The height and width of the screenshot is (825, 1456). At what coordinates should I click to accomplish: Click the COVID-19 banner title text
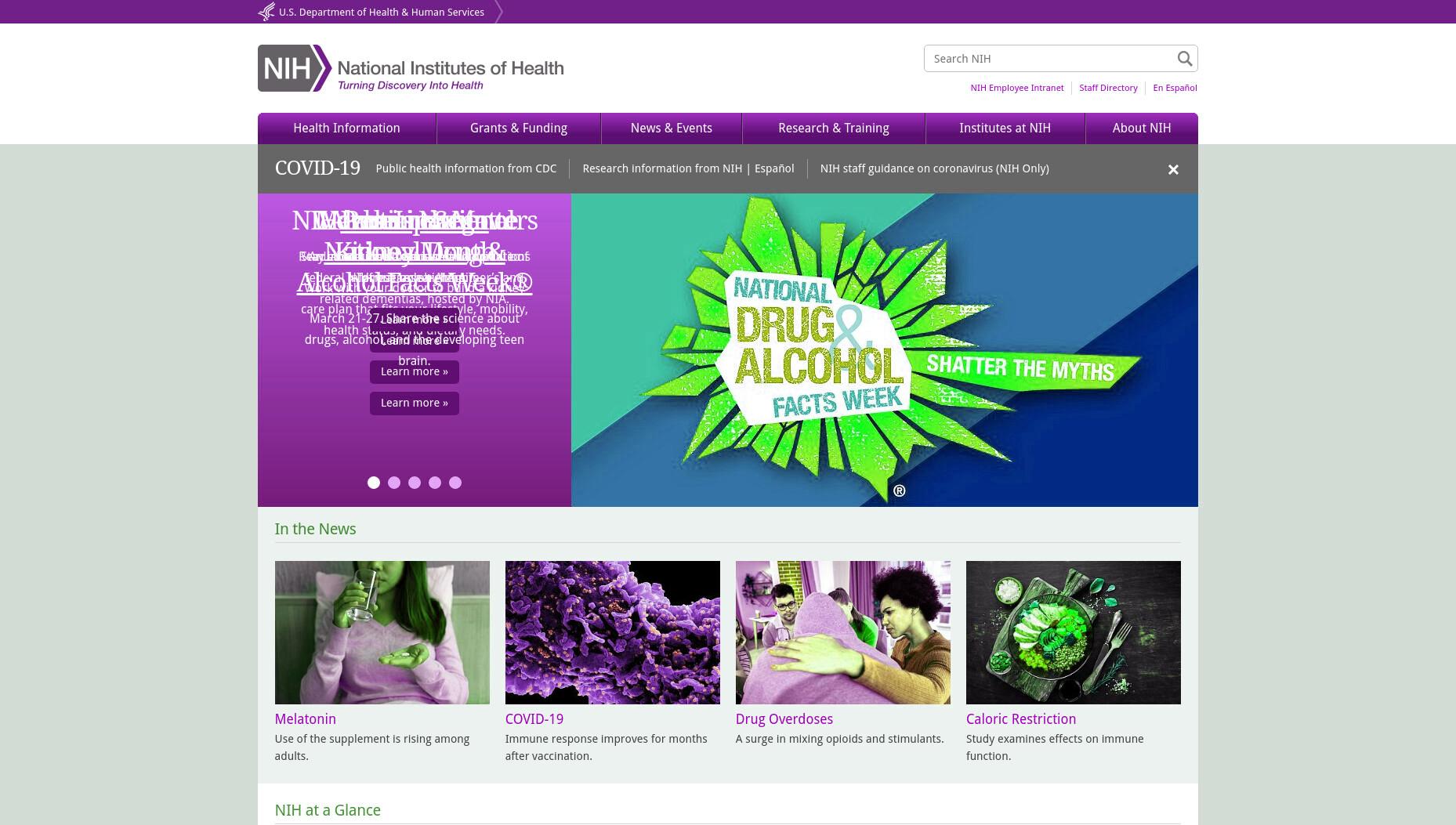point(317,168)
